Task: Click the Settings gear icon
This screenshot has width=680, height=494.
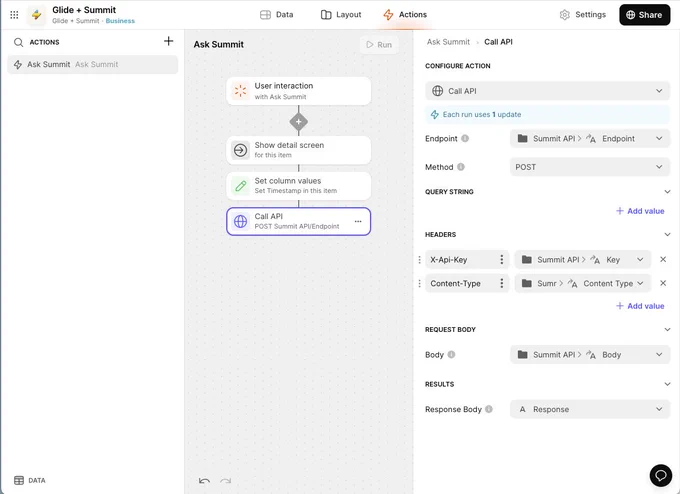Action: pyautogui.click(x=564, y=15)
